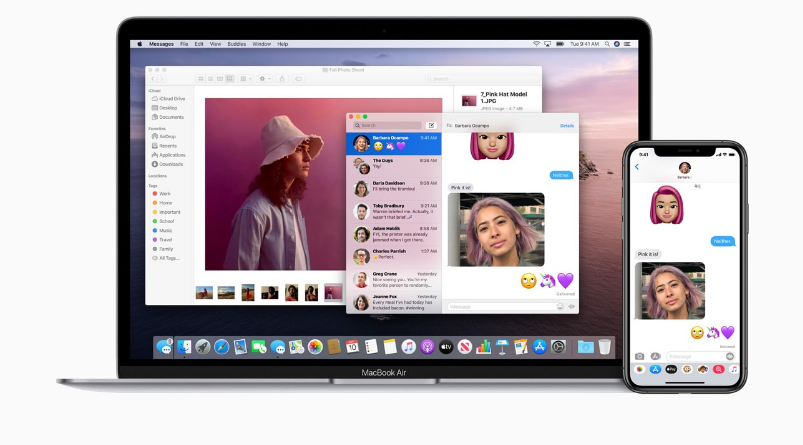Open App Store from the dock
803x445 pixels.
(539, 347)
